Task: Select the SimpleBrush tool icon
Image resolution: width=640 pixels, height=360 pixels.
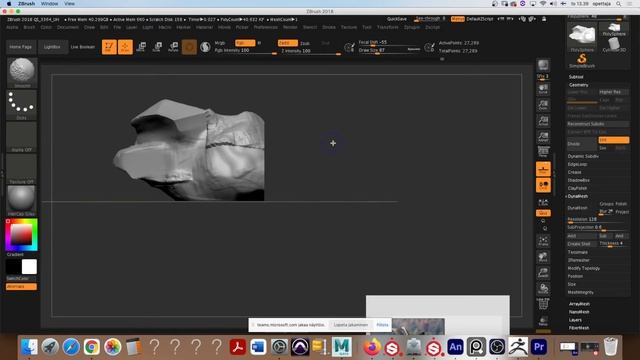Action: point(582,60)
